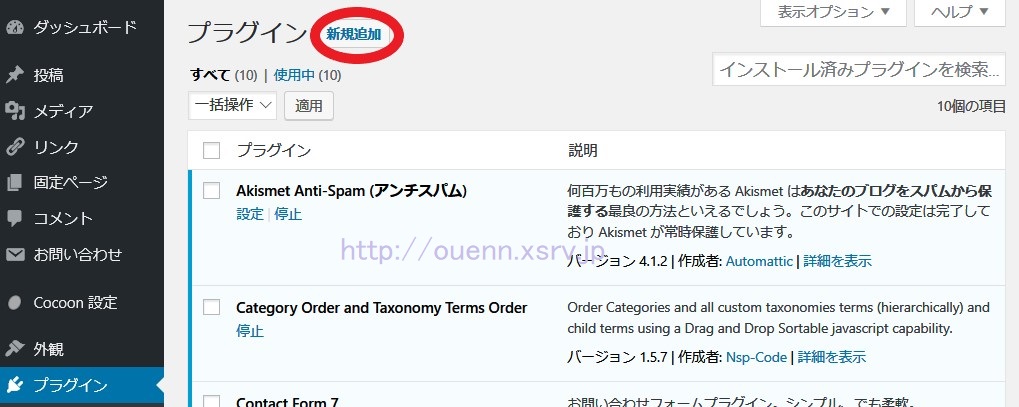
Task: Switch to the 使用中 filter tab
Action: tap(294, 75)
